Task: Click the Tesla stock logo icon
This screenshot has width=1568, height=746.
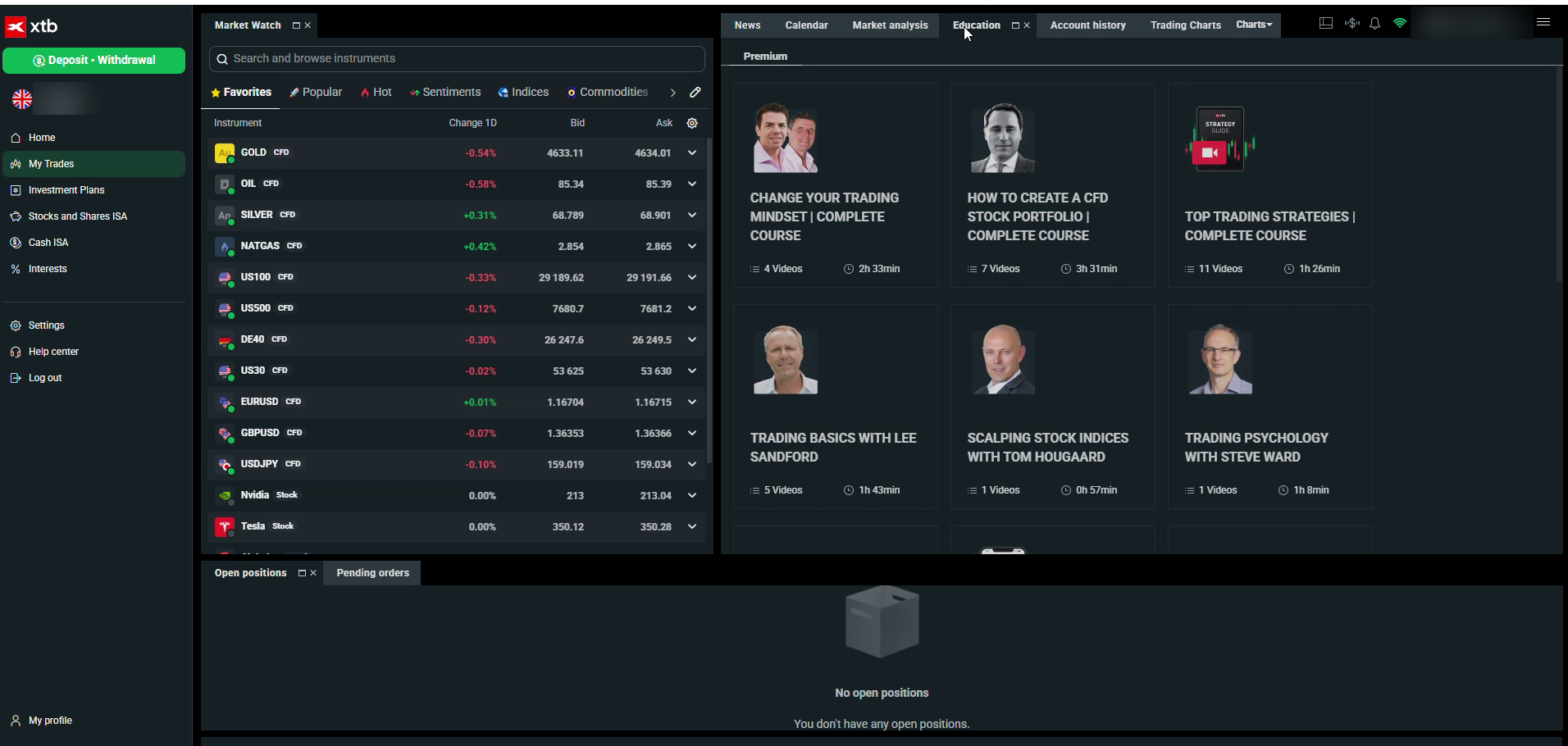Action: point(224,527)
